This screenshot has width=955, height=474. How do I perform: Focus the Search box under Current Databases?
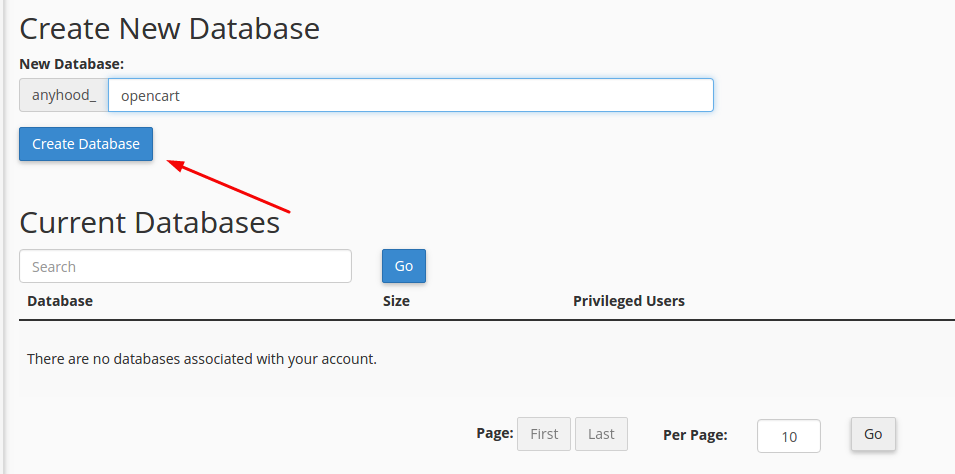185,266
